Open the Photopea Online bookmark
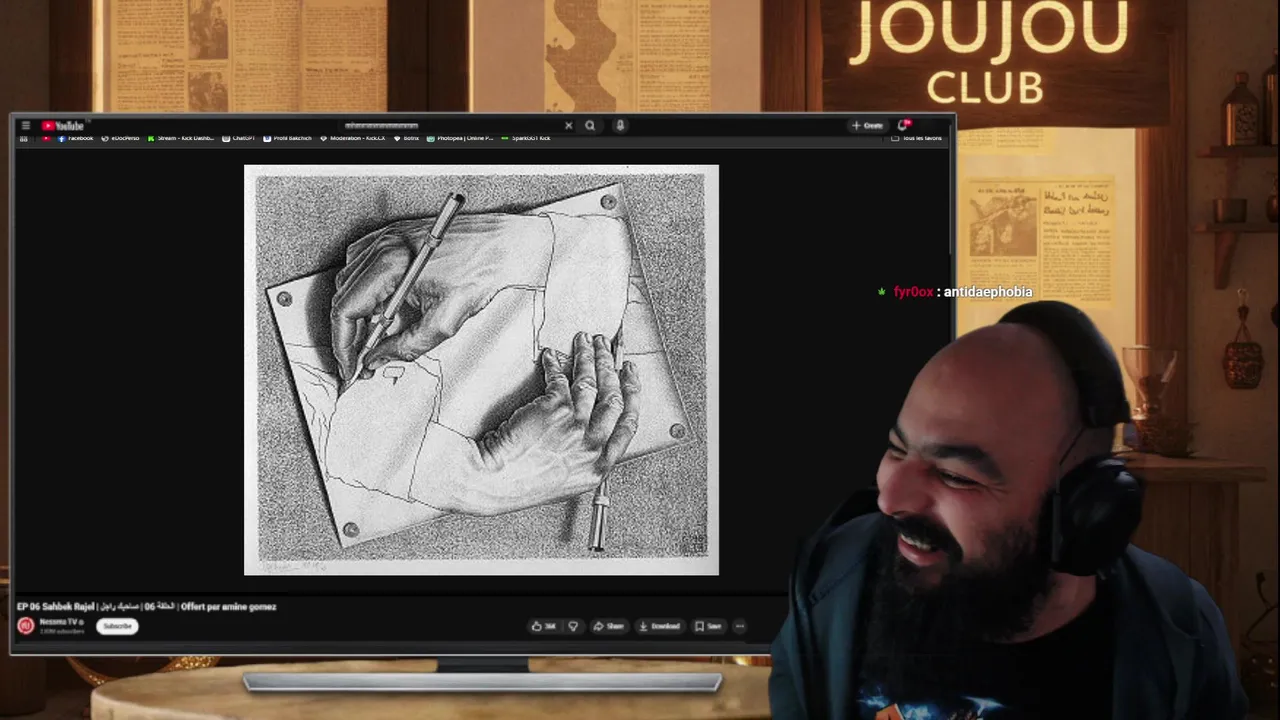Viewport: 1280px width, 720px height. coord(460,138)
